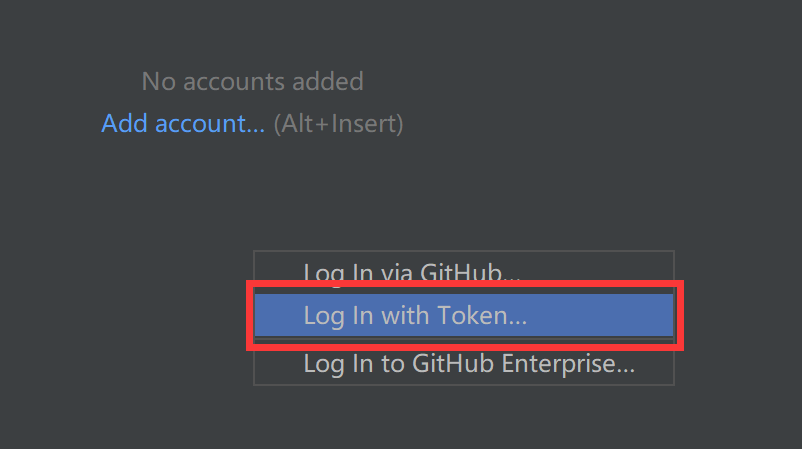This screenshot has width=802, height=449.
Task: Click the No accounts added placeholder text
Action: pos(252,81)
